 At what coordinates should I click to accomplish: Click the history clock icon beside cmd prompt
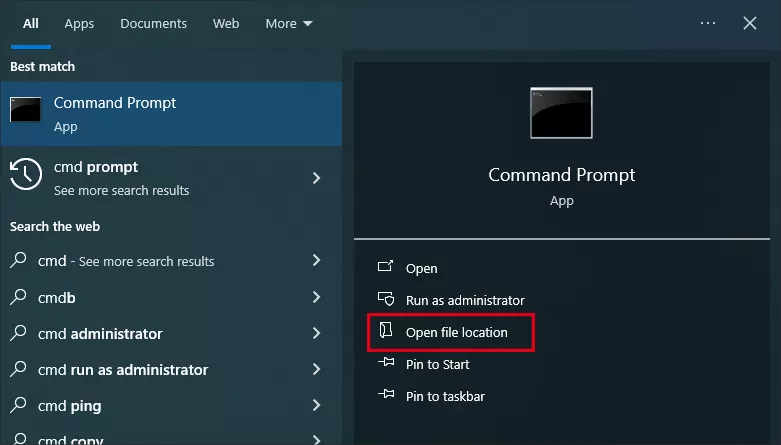click(x=25, y=174)
